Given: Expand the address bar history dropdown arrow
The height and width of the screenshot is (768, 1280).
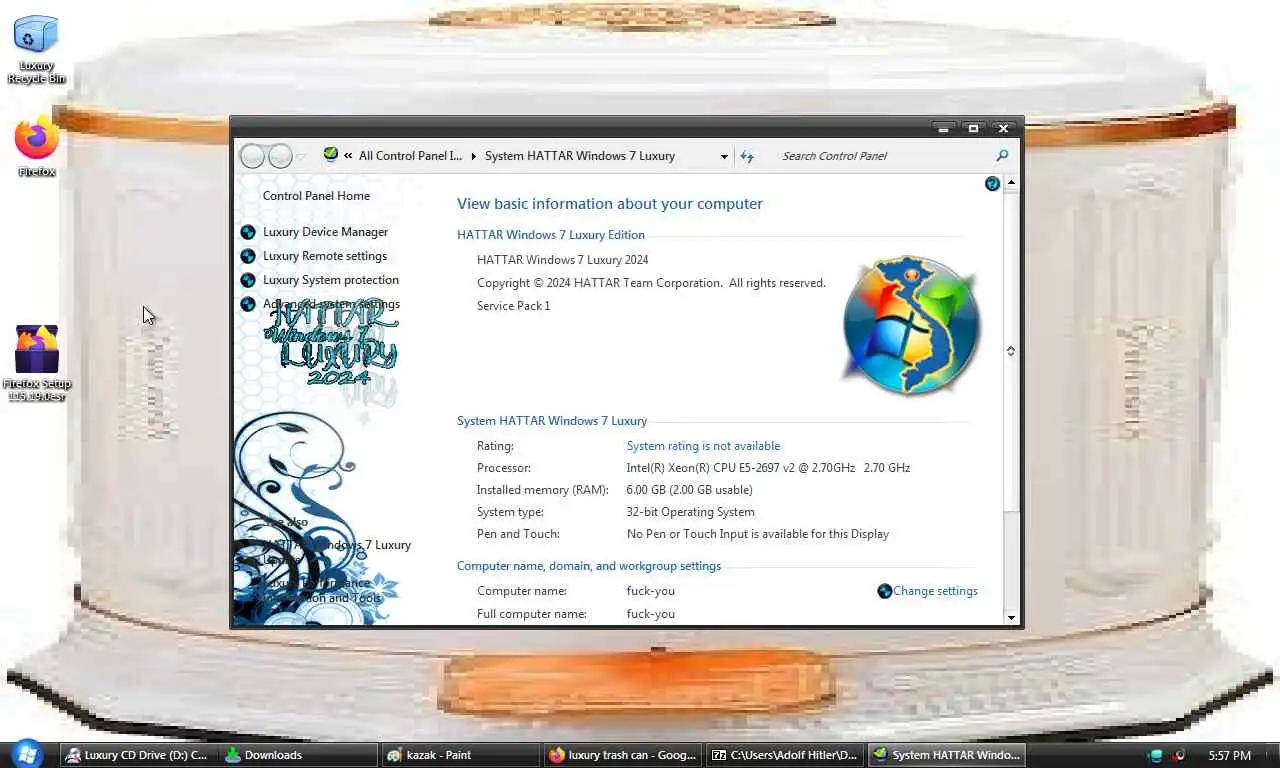Looking at the screenshot, I should coord(724,156).
